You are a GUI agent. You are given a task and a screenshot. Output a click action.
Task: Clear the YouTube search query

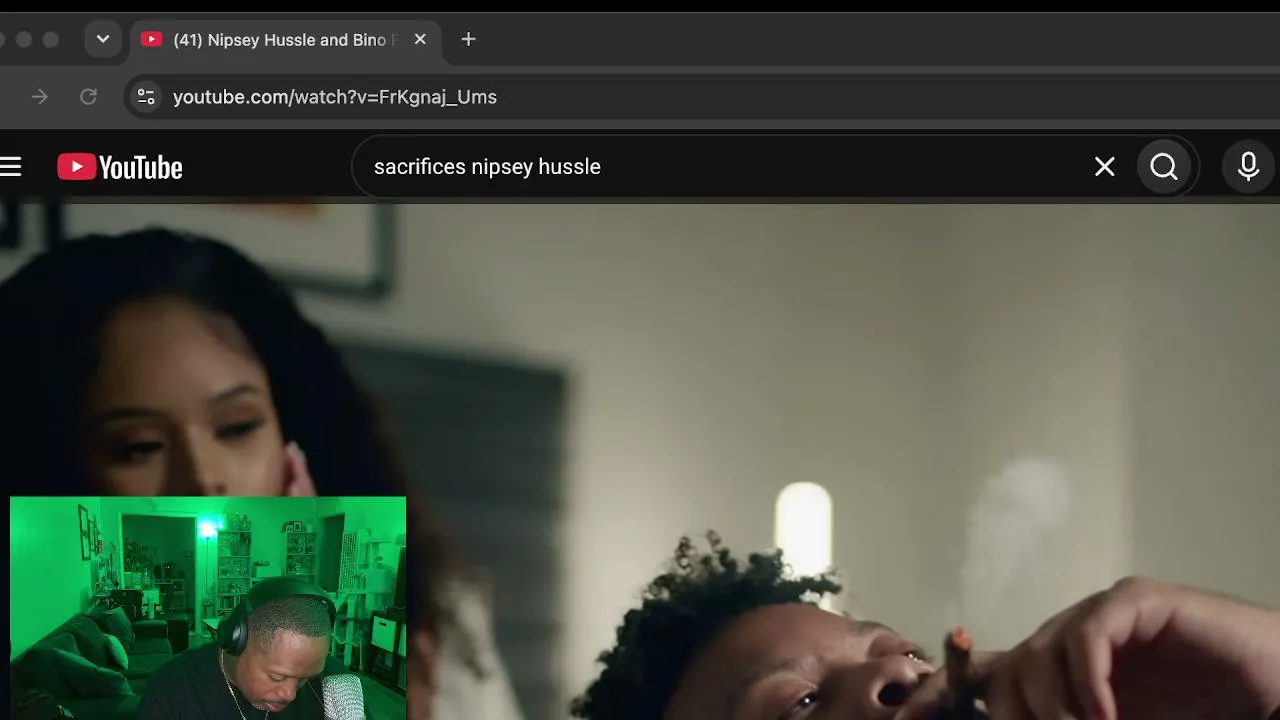(x=1104, y=167)
